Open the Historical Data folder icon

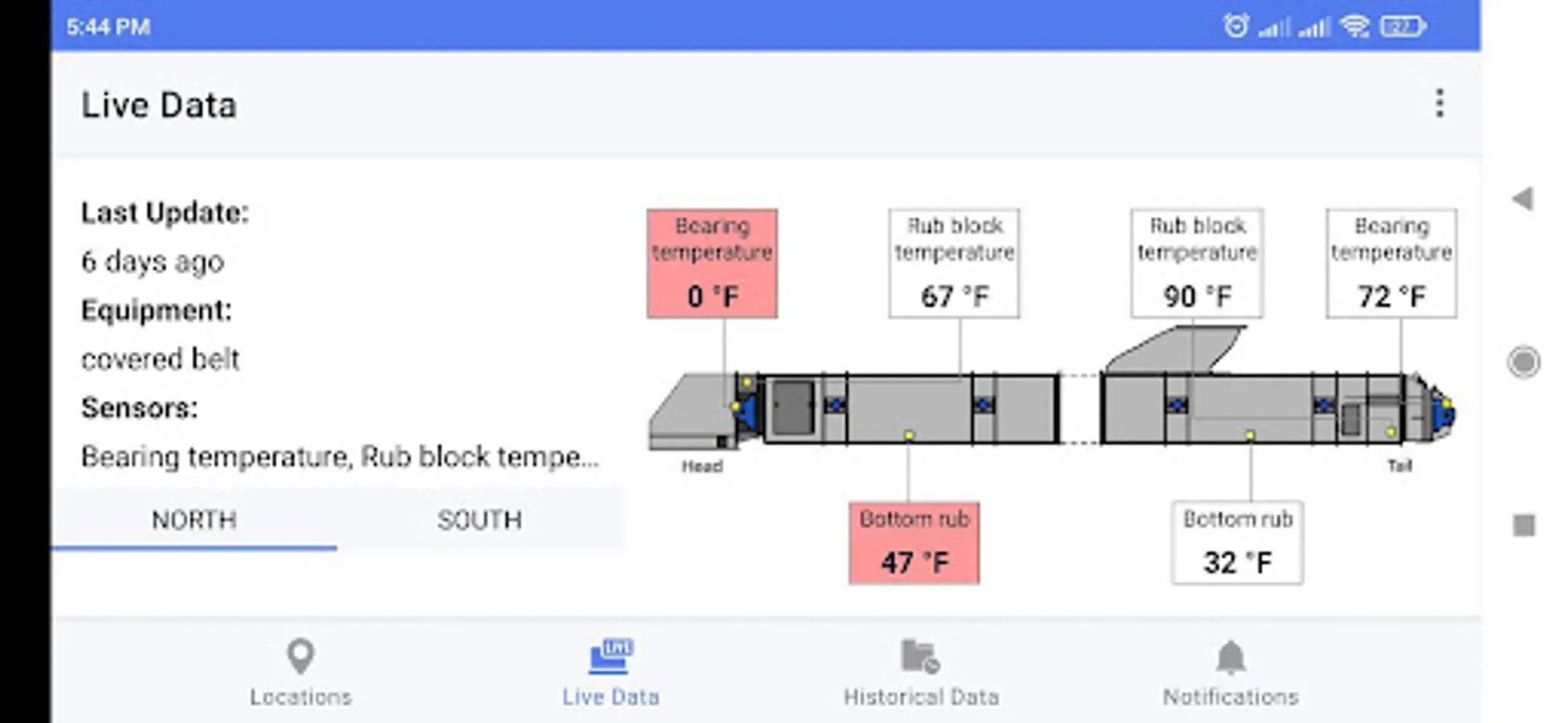920,656
